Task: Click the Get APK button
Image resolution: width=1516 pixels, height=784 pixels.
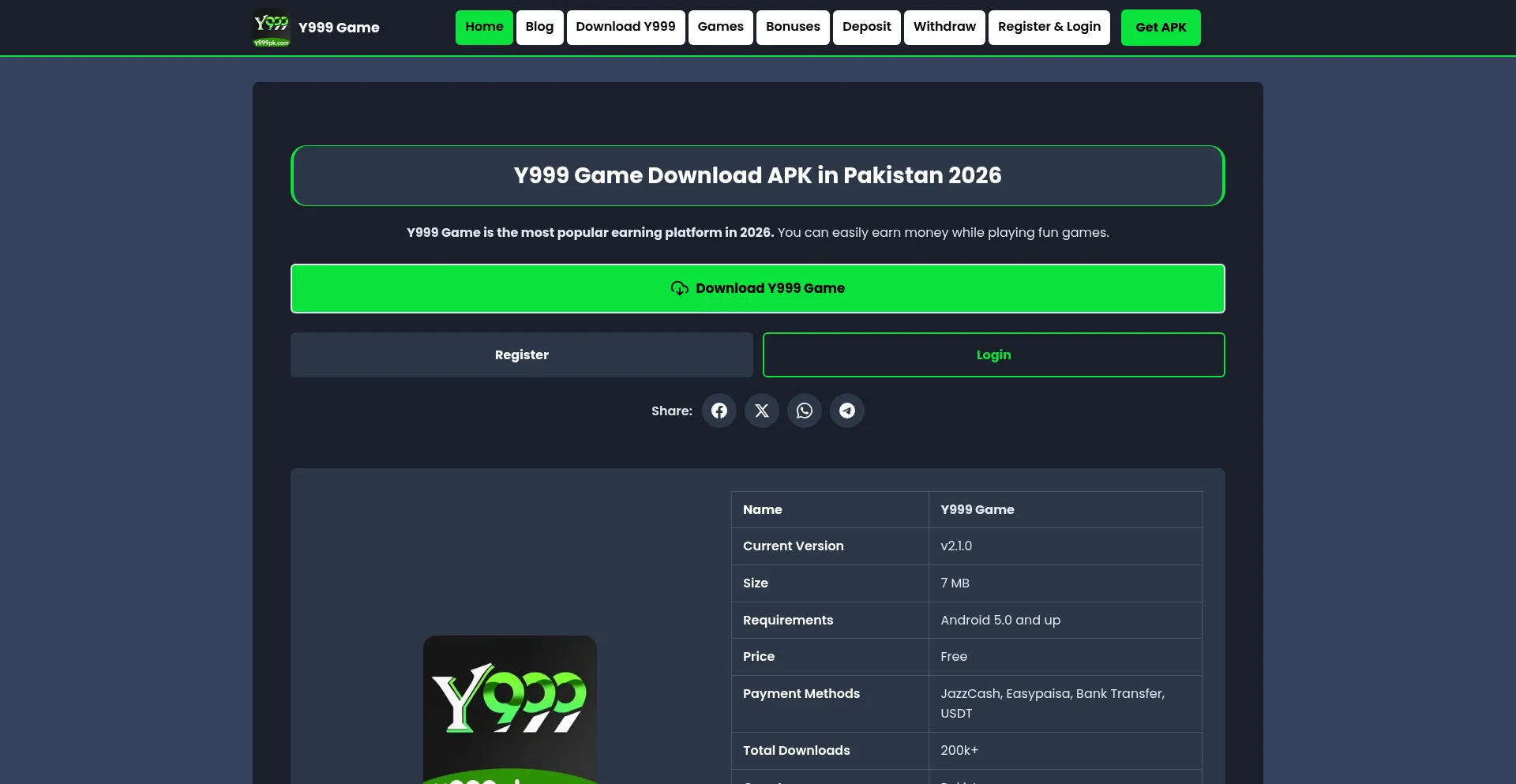Action: (x=1161, y=28)
